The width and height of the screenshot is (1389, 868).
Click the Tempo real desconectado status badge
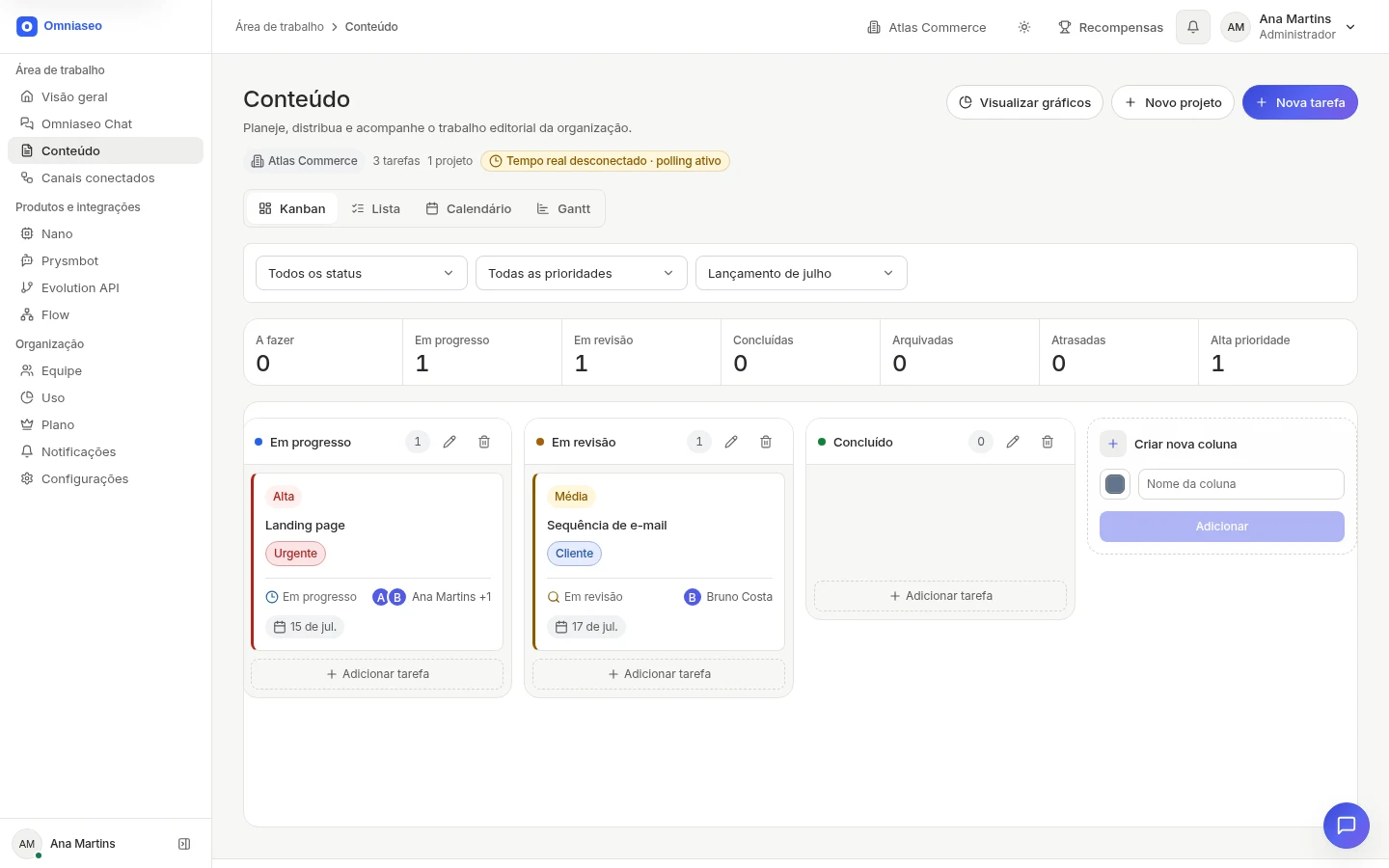(x=605, y=161)
